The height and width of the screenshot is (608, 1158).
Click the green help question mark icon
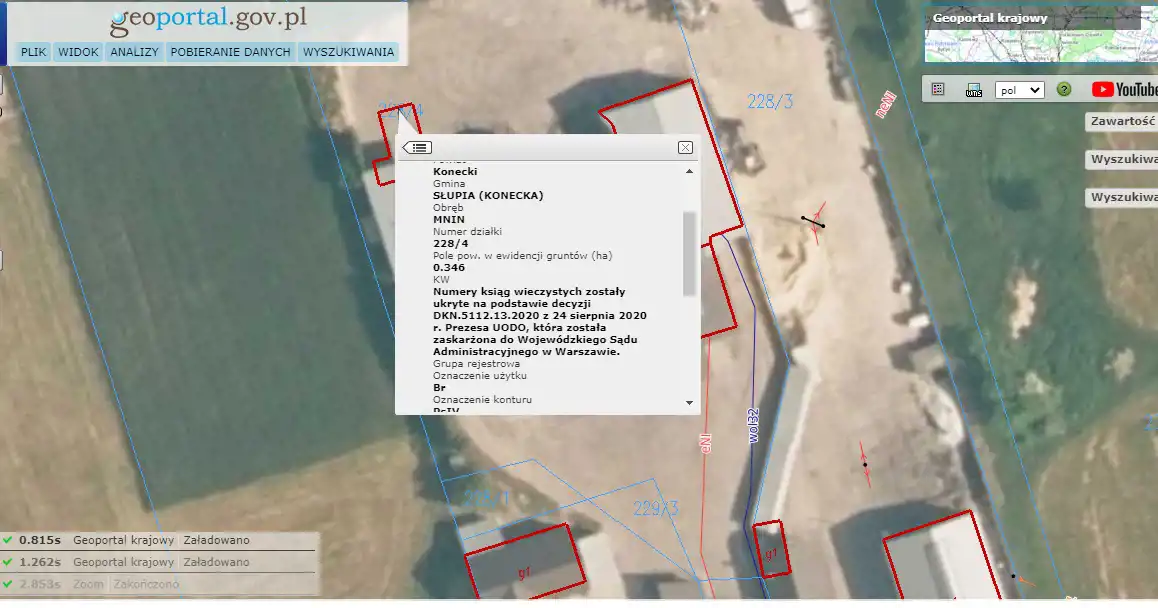pyautogui.click(x=1064, y=89)
